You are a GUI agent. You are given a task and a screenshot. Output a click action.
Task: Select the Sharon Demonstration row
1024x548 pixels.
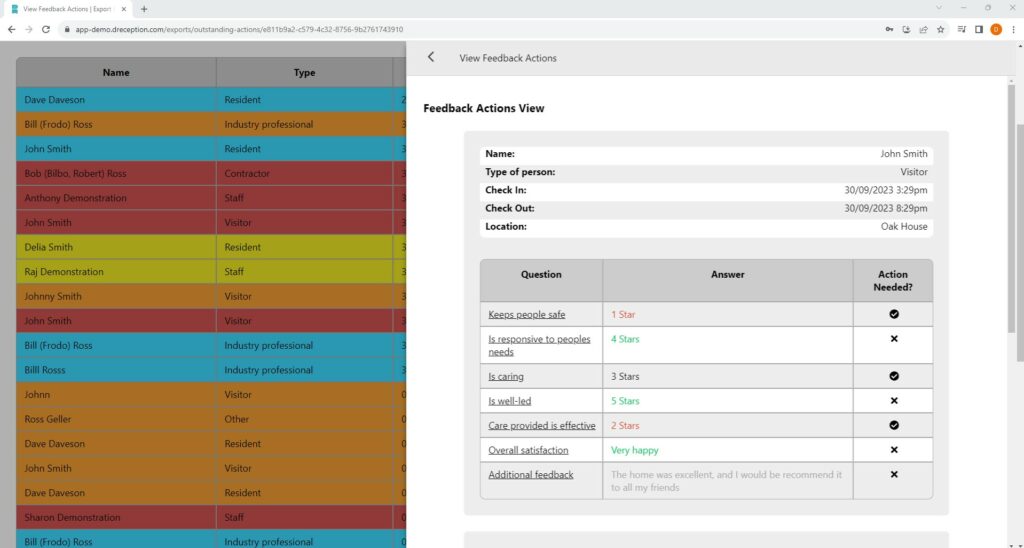tap(211, 517)
